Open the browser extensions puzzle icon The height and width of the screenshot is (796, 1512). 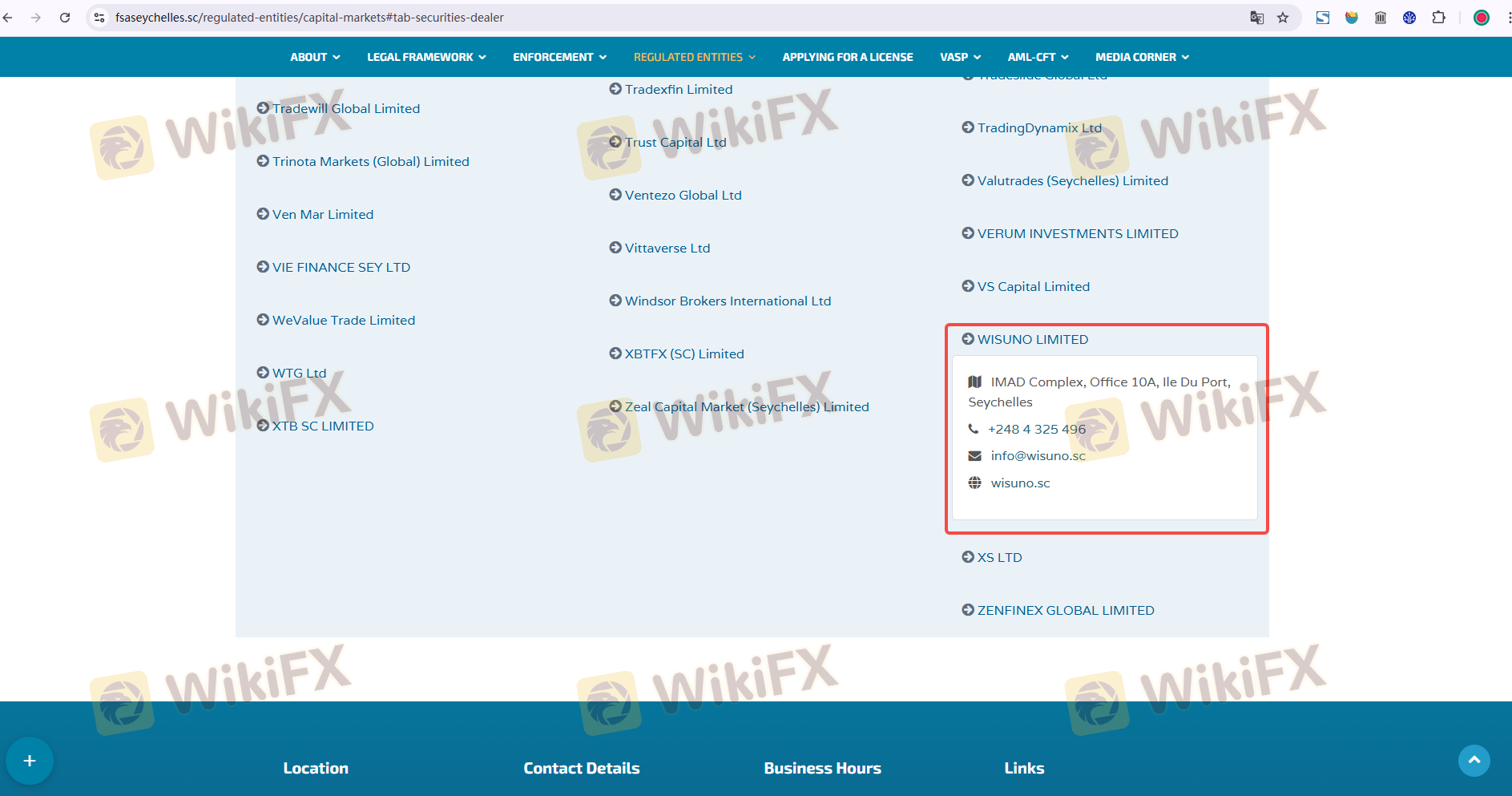pos(1438,18)
